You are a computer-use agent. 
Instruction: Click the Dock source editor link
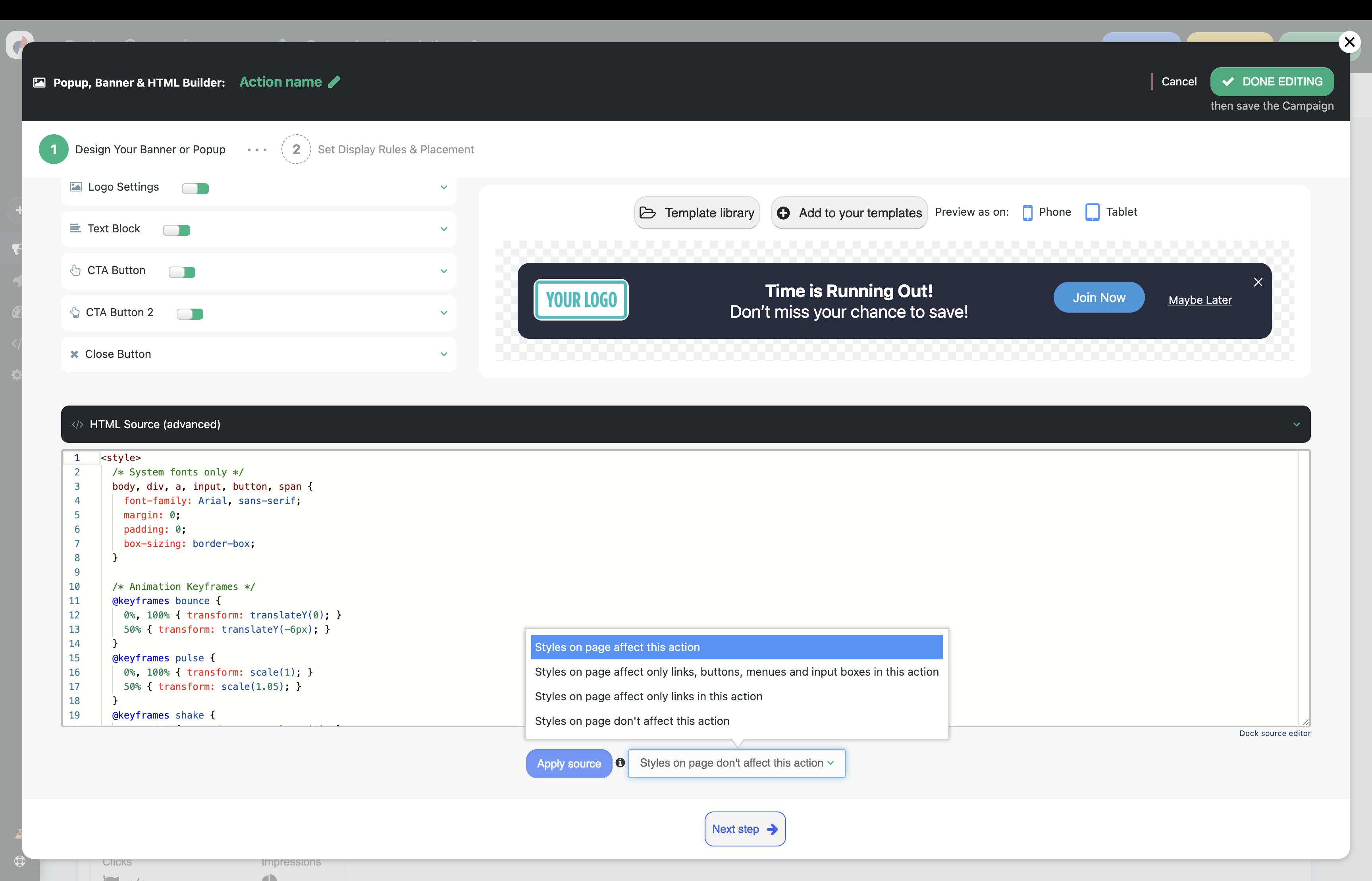click(1275, 733)
